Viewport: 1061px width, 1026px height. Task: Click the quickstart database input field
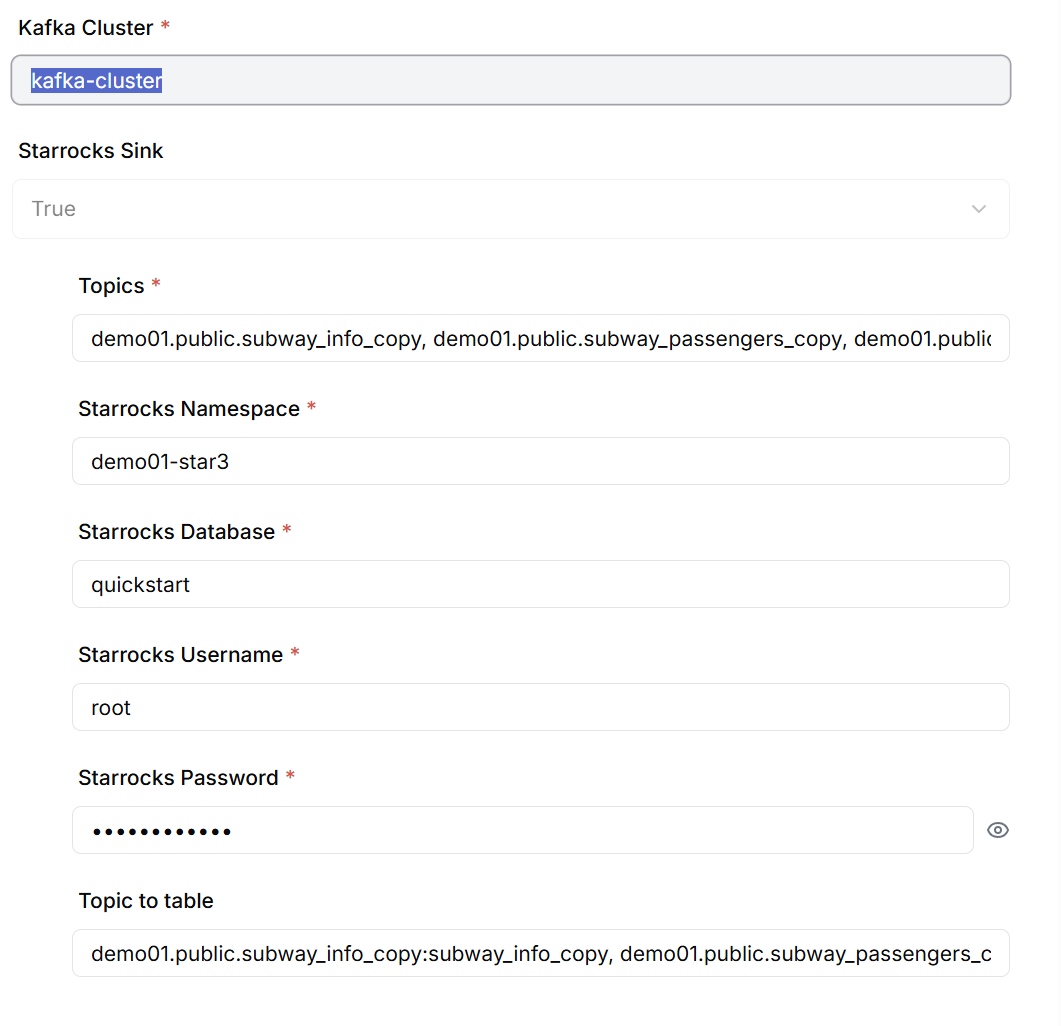[540, 585]
